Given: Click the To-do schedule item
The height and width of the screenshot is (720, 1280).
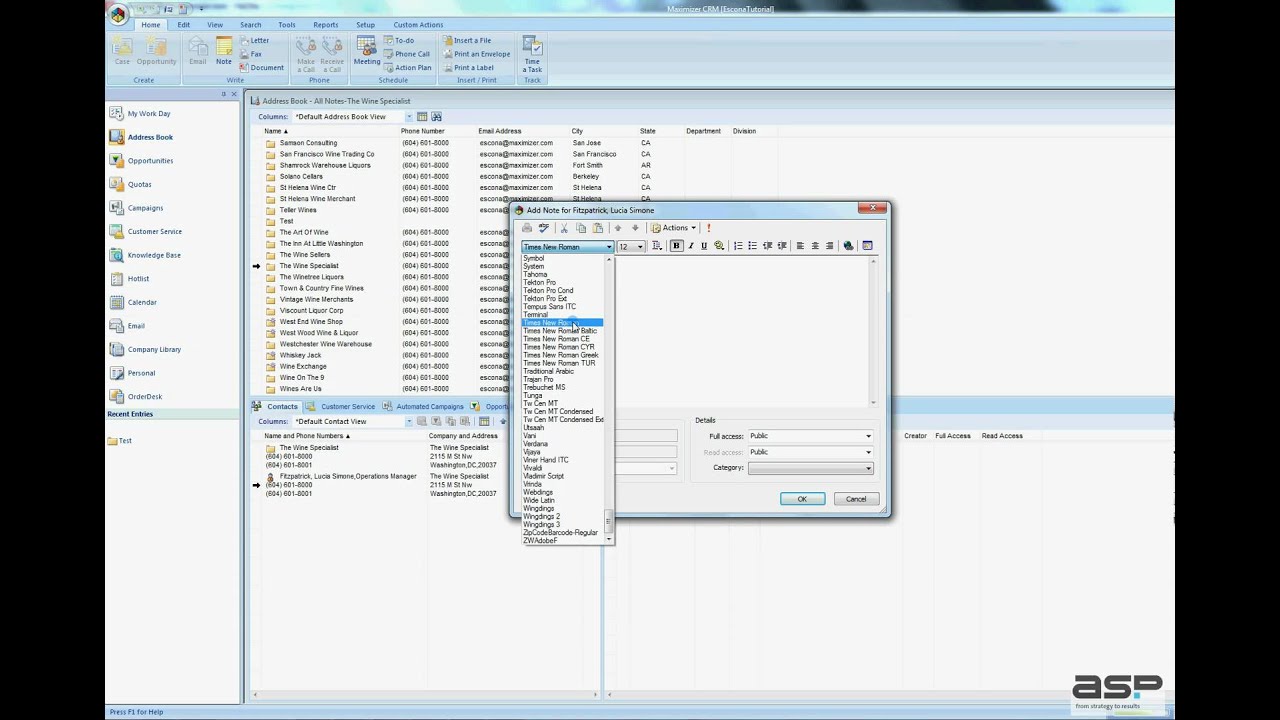Looking at the screenshot, I should tap(399, 41).
